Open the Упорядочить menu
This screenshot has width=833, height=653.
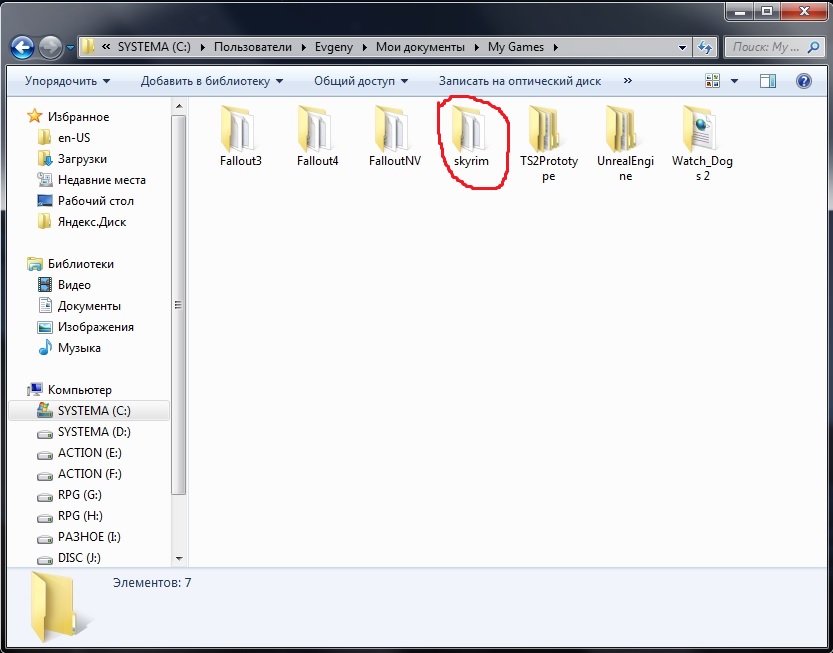67,81
